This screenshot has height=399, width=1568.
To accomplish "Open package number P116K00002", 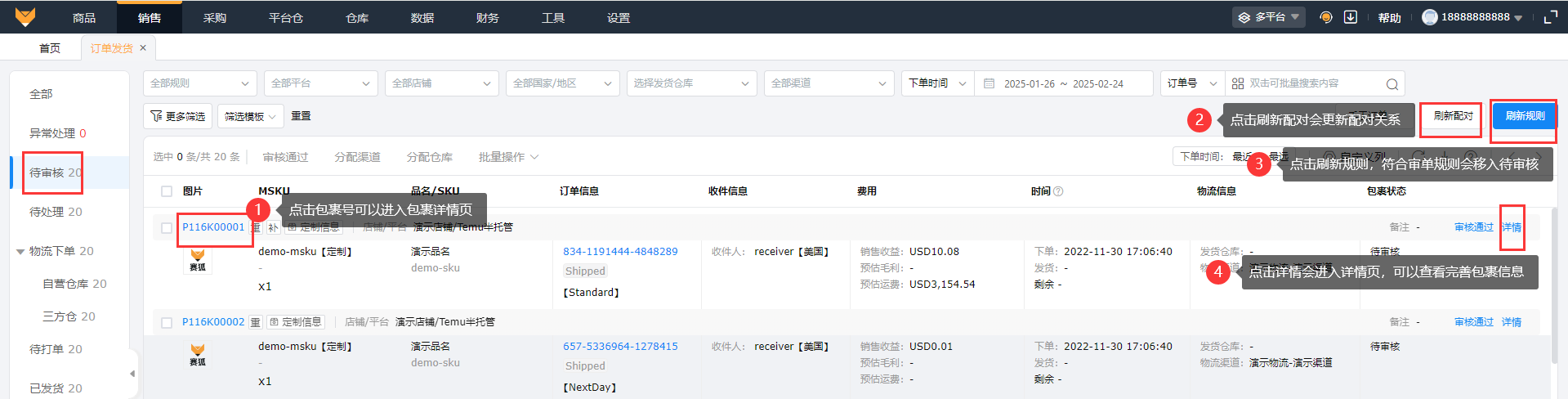I will pos(213,322).
